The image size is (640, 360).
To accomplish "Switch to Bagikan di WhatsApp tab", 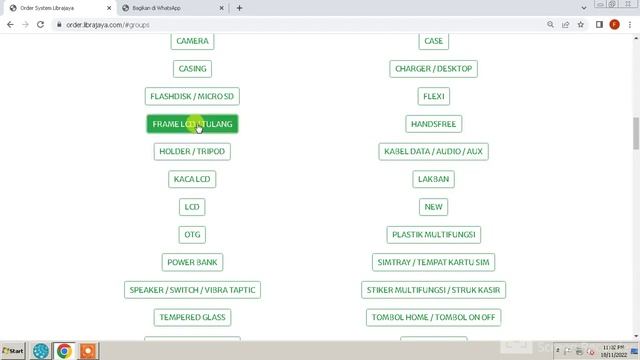I will (x=173, y=8).
